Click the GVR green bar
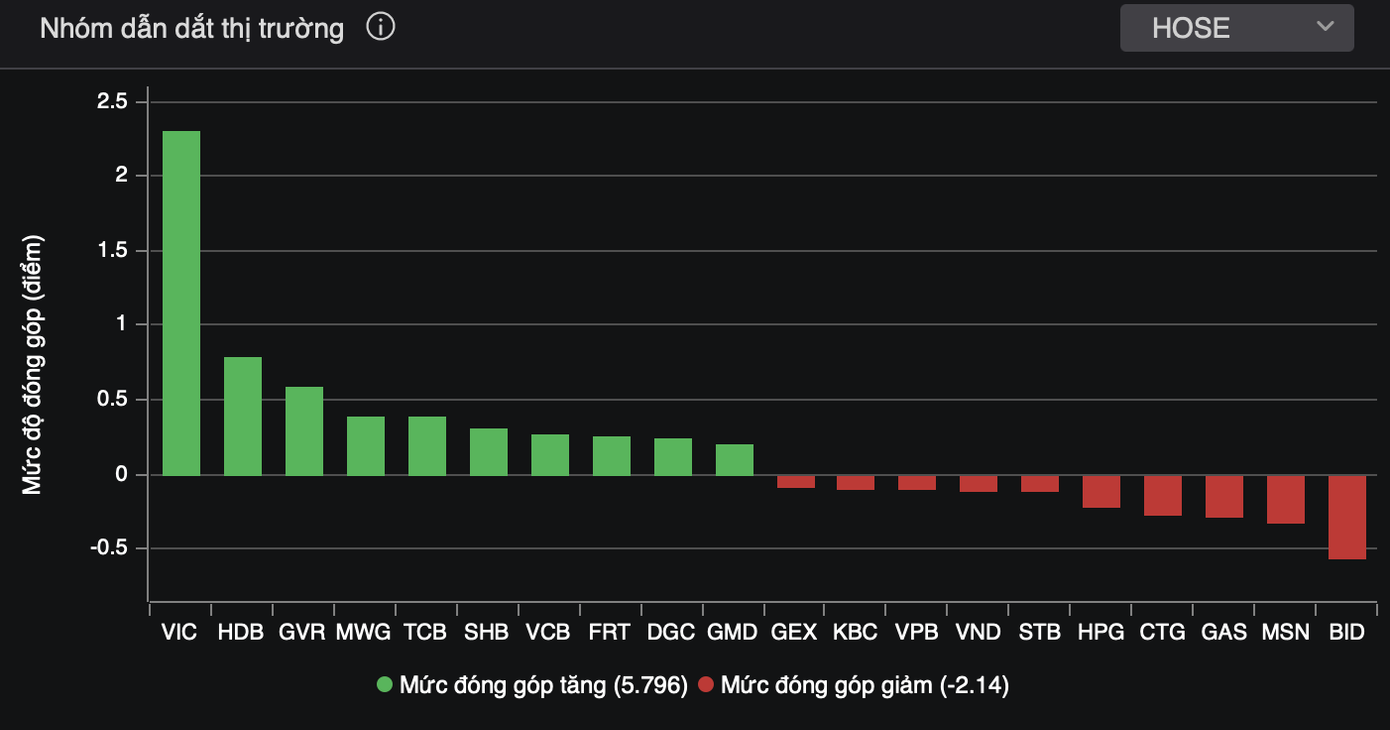This screenshot has height=730, width=1390. (303, 430)
